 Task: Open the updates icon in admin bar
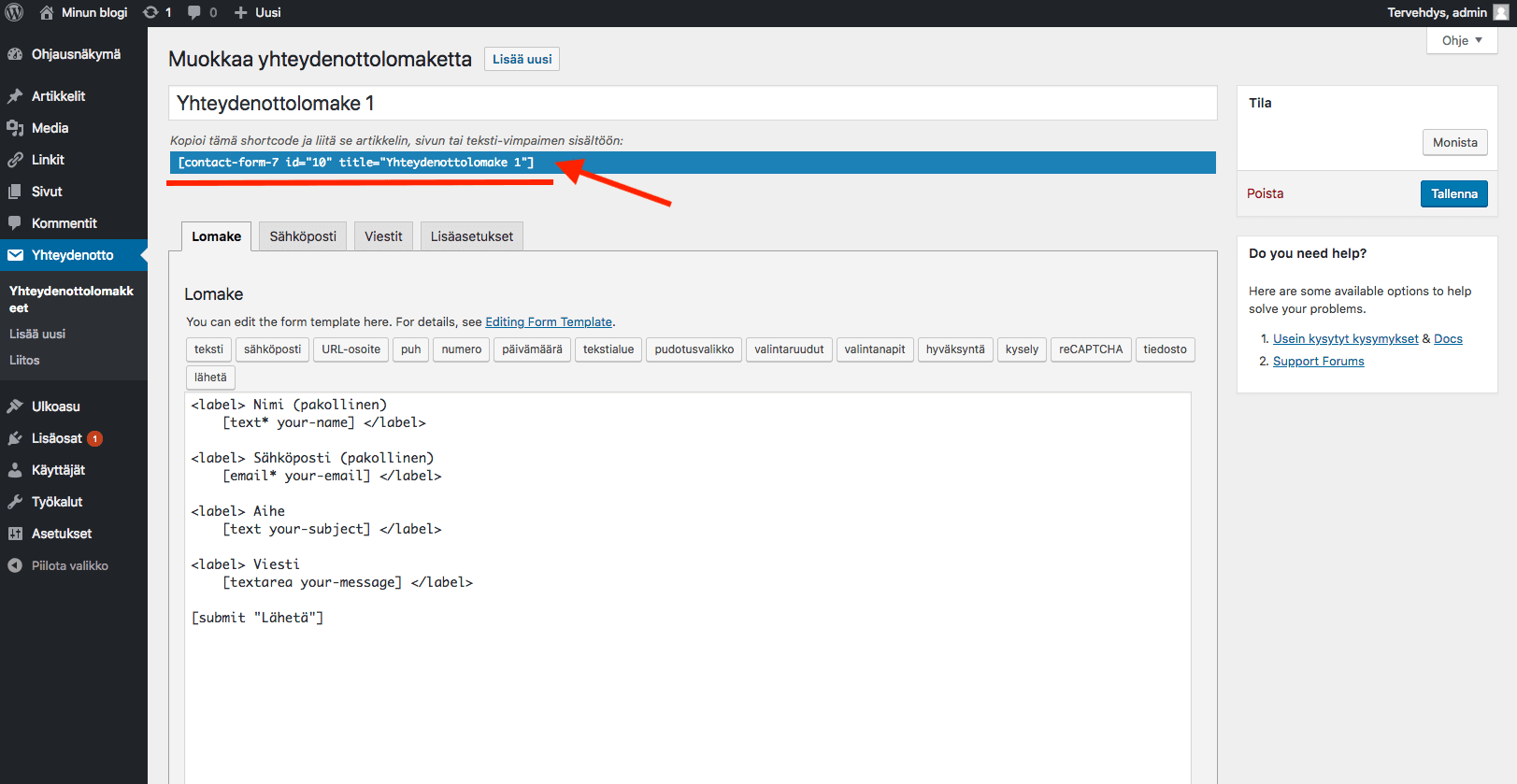pyautogui.click(x=150, y=12)
